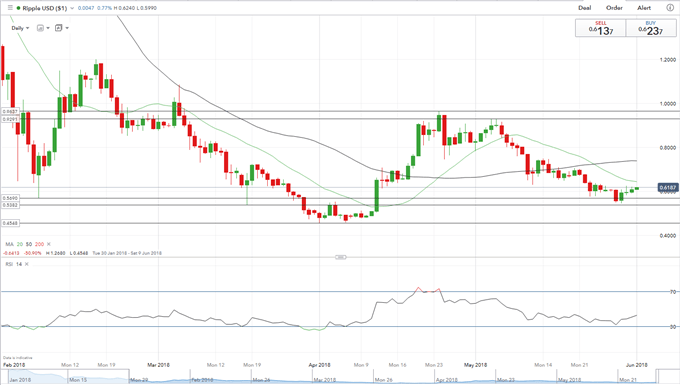Click the drawing tools icon

pyautogui.click(x=59, y=28)
